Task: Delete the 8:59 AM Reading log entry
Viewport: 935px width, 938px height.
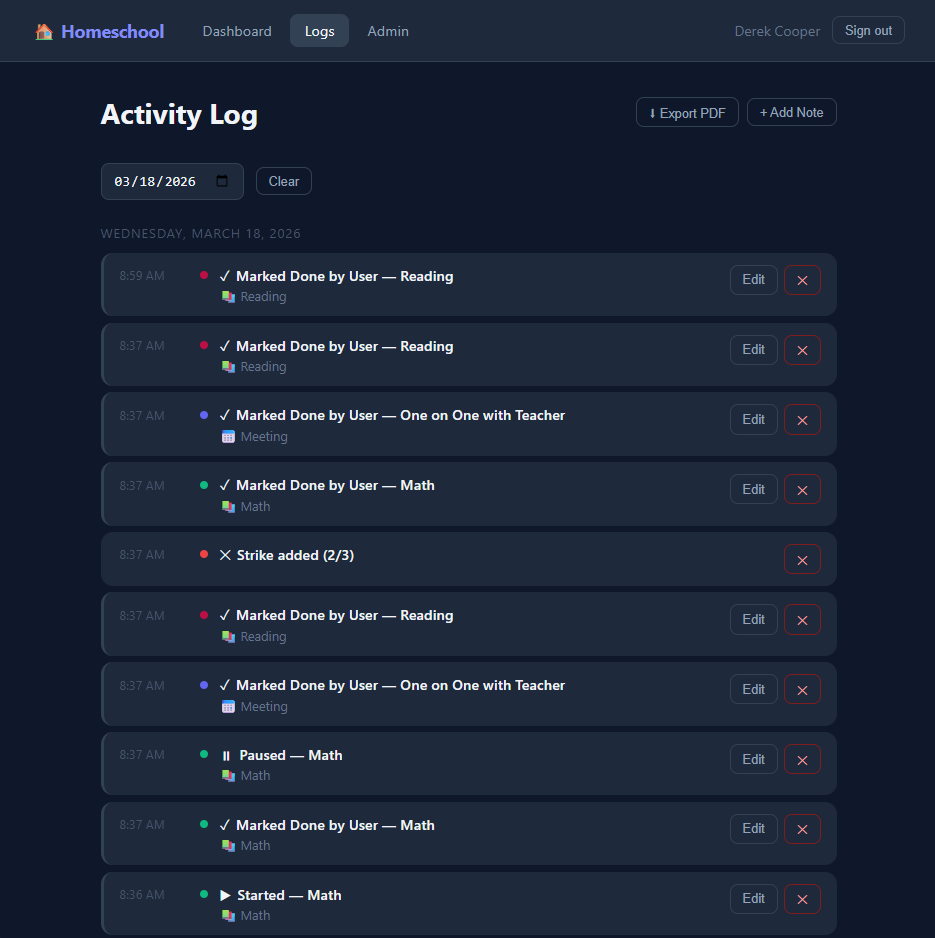Action: pos(802,280)
